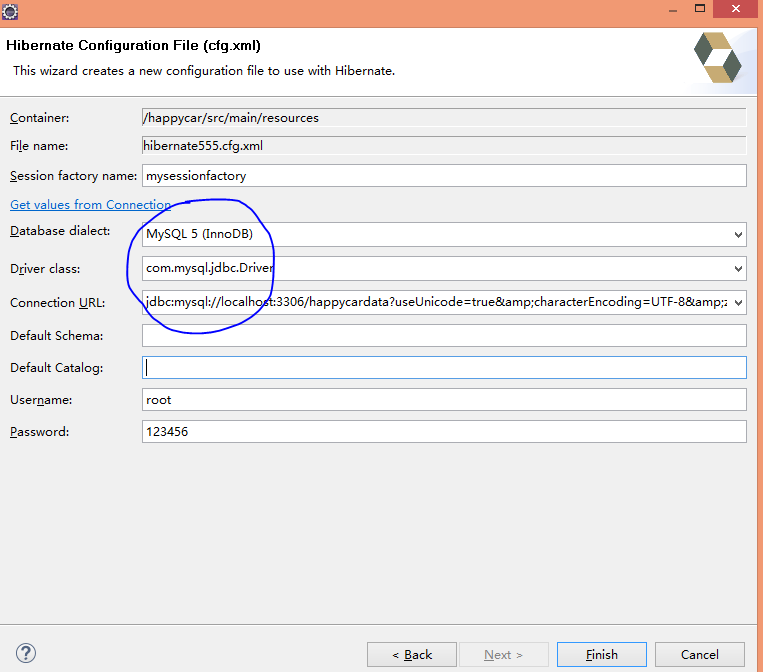Click the Default Catalog label
This screenshot has width=763, height=672.
pos(56,368)
